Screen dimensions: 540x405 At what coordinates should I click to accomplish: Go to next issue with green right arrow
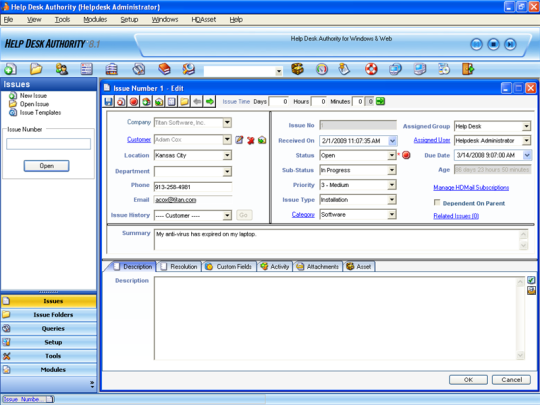209,102
